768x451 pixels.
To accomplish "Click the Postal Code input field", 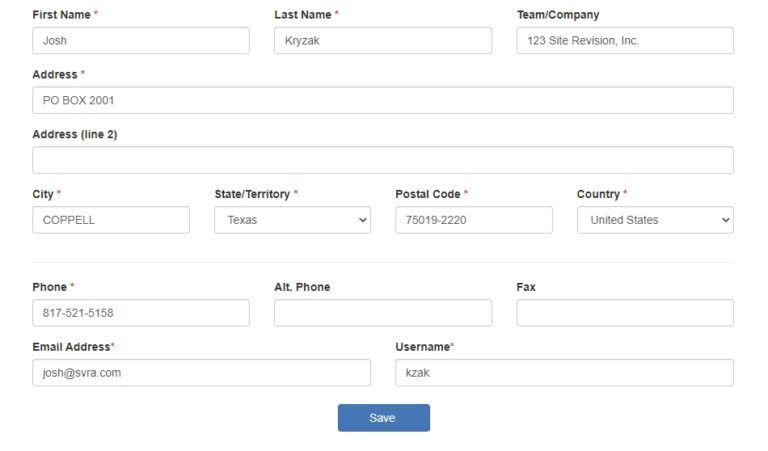I will pyautogui.click(x=474, y=220).
